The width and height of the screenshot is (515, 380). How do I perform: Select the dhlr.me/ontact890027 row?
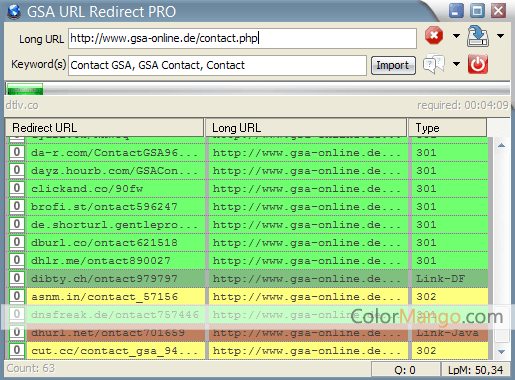(247, 260)
